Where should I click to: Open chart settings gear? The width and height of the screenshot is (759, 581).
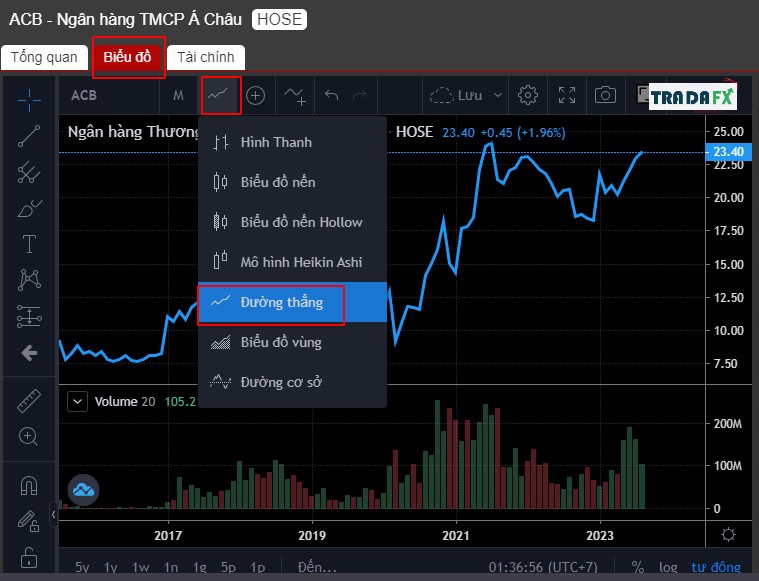coord(528,95)
